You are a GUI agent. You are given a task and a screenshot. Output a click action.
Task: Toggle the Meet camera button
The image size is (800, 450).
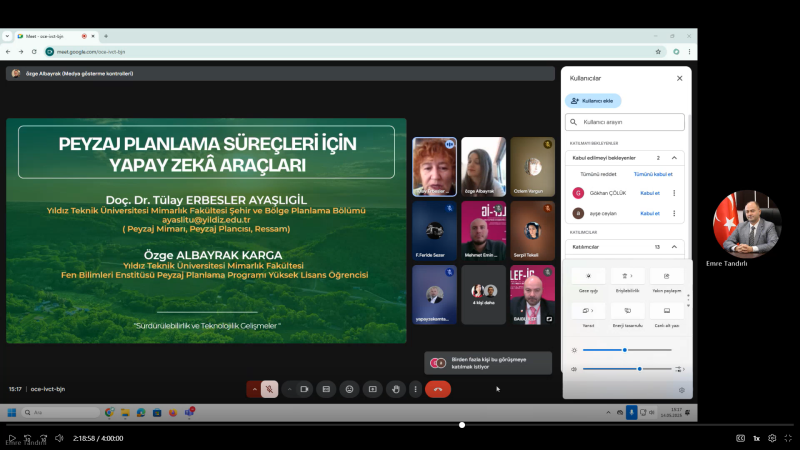[x=304, y=389]
